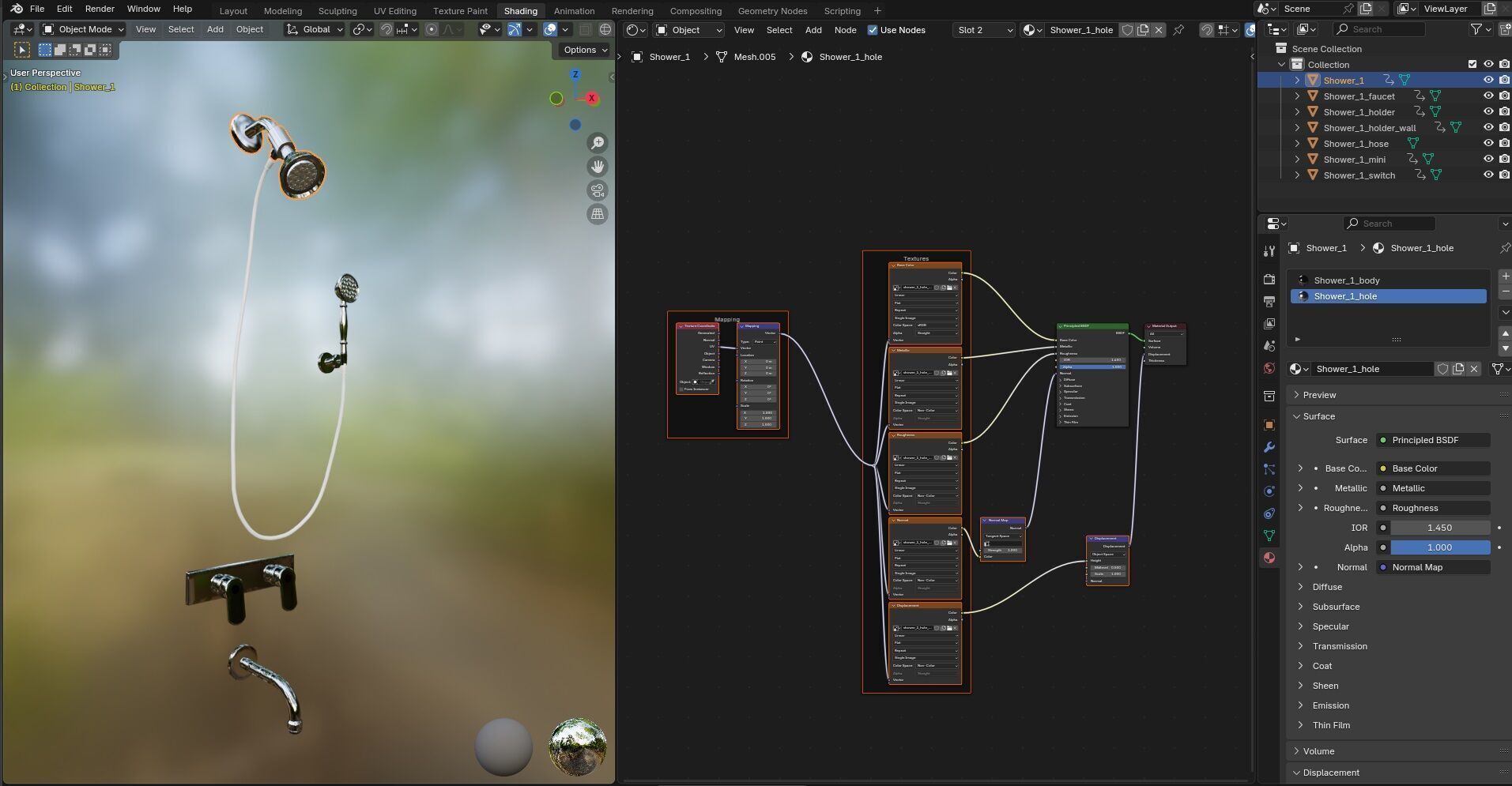The height and width of the screenshot is (786, 1512).
Task: Click the IOR value field
Action: pos(1440,528)
